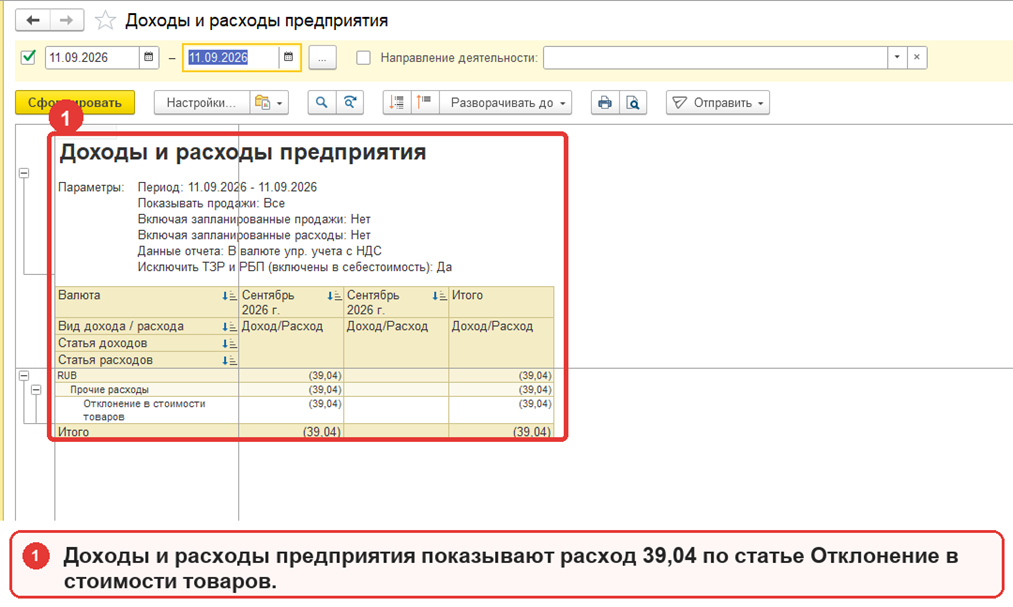Open calendar picker for the start date
This screenshot has width=1013, height=607.
(149, 57)
